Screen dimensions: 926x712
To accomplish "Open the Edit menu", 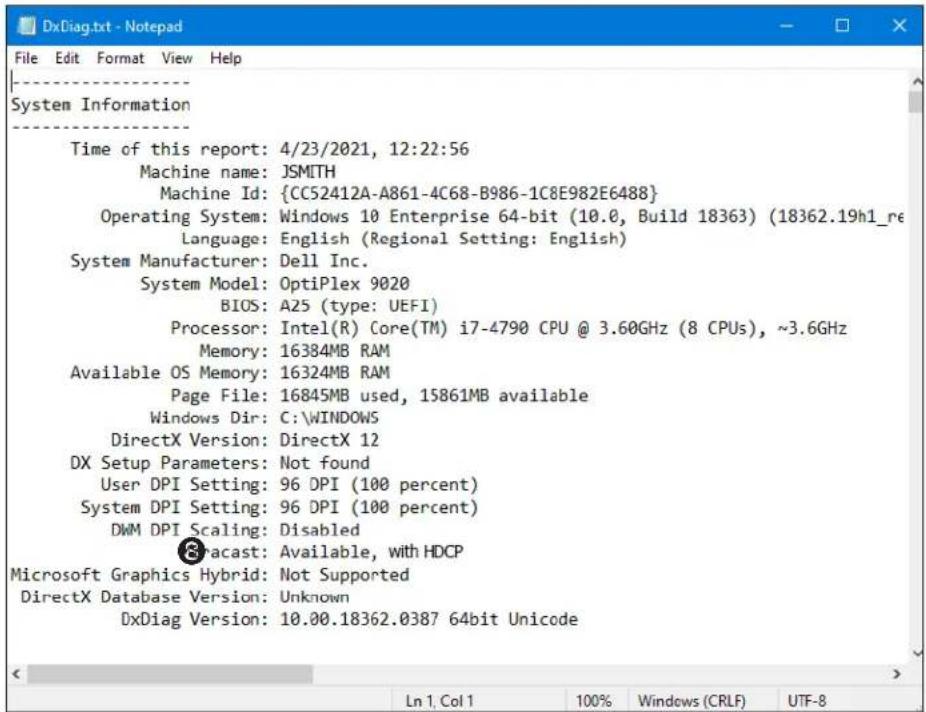I will pos(67,58).
